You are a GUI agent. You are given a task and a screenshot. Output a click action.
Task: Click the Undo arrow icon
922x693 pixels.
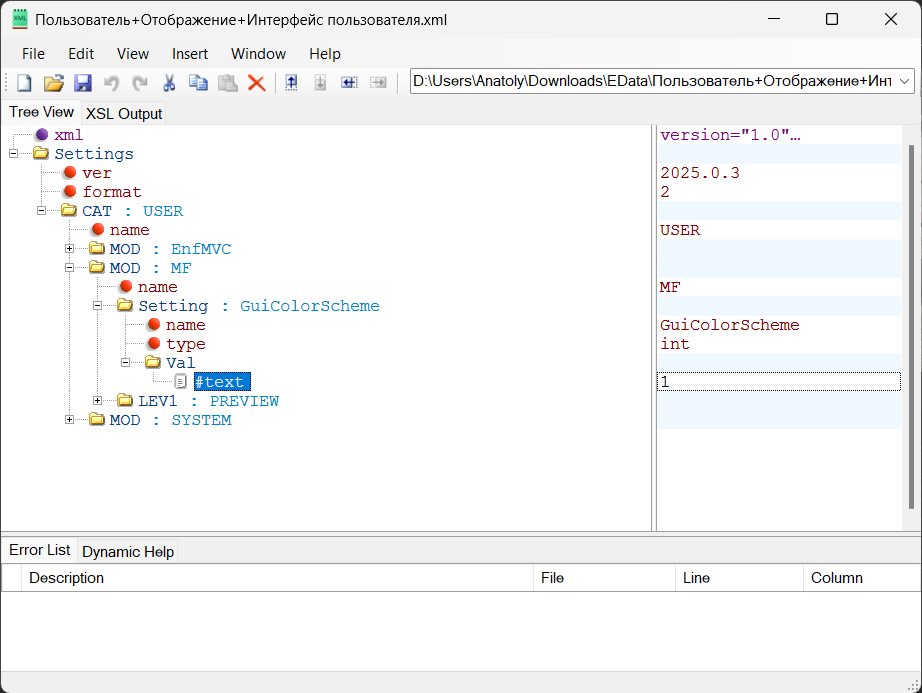tap(111, 83)
